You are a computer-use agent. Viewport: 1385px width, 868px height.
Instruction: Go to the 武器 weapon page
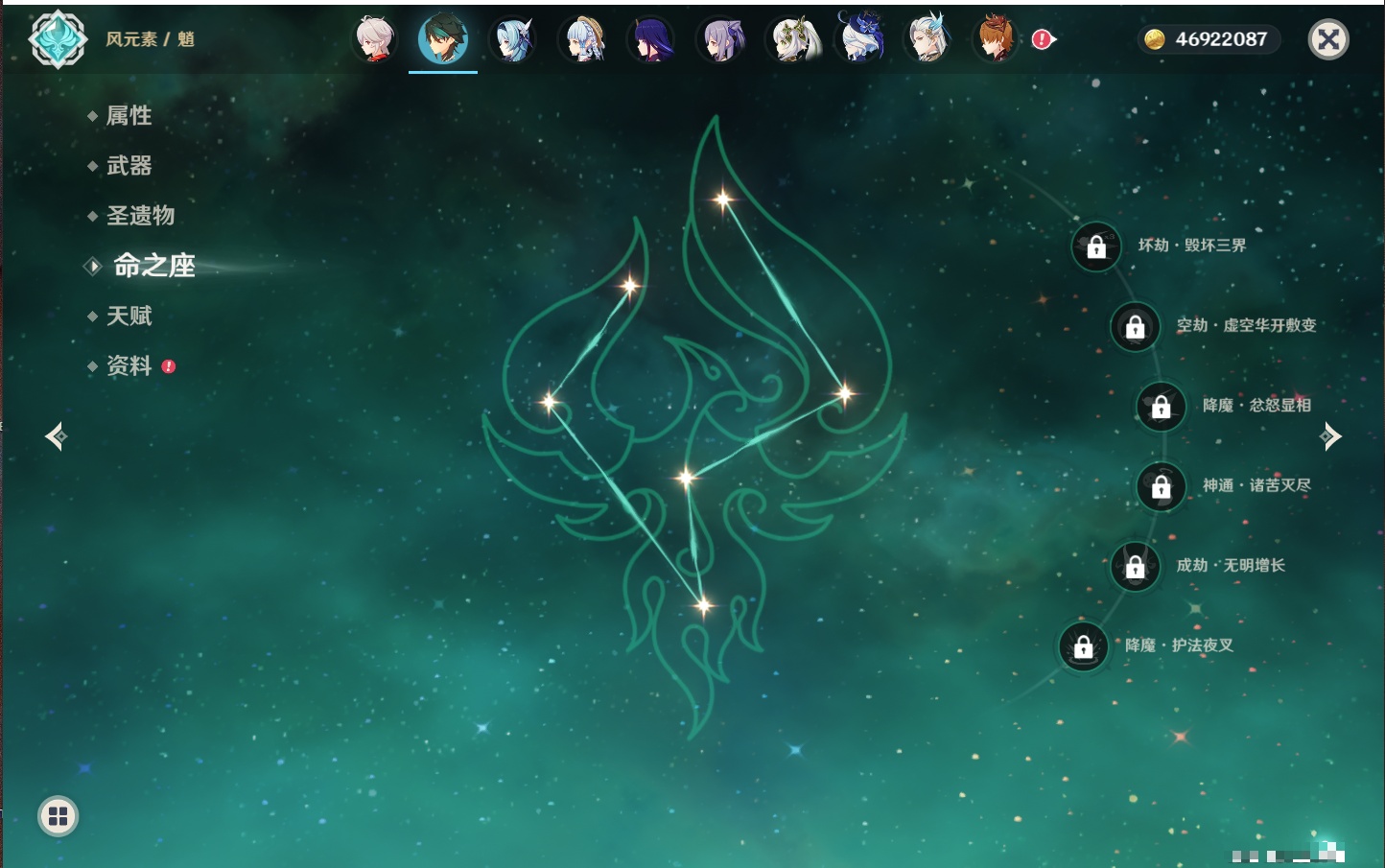point(129,166)
